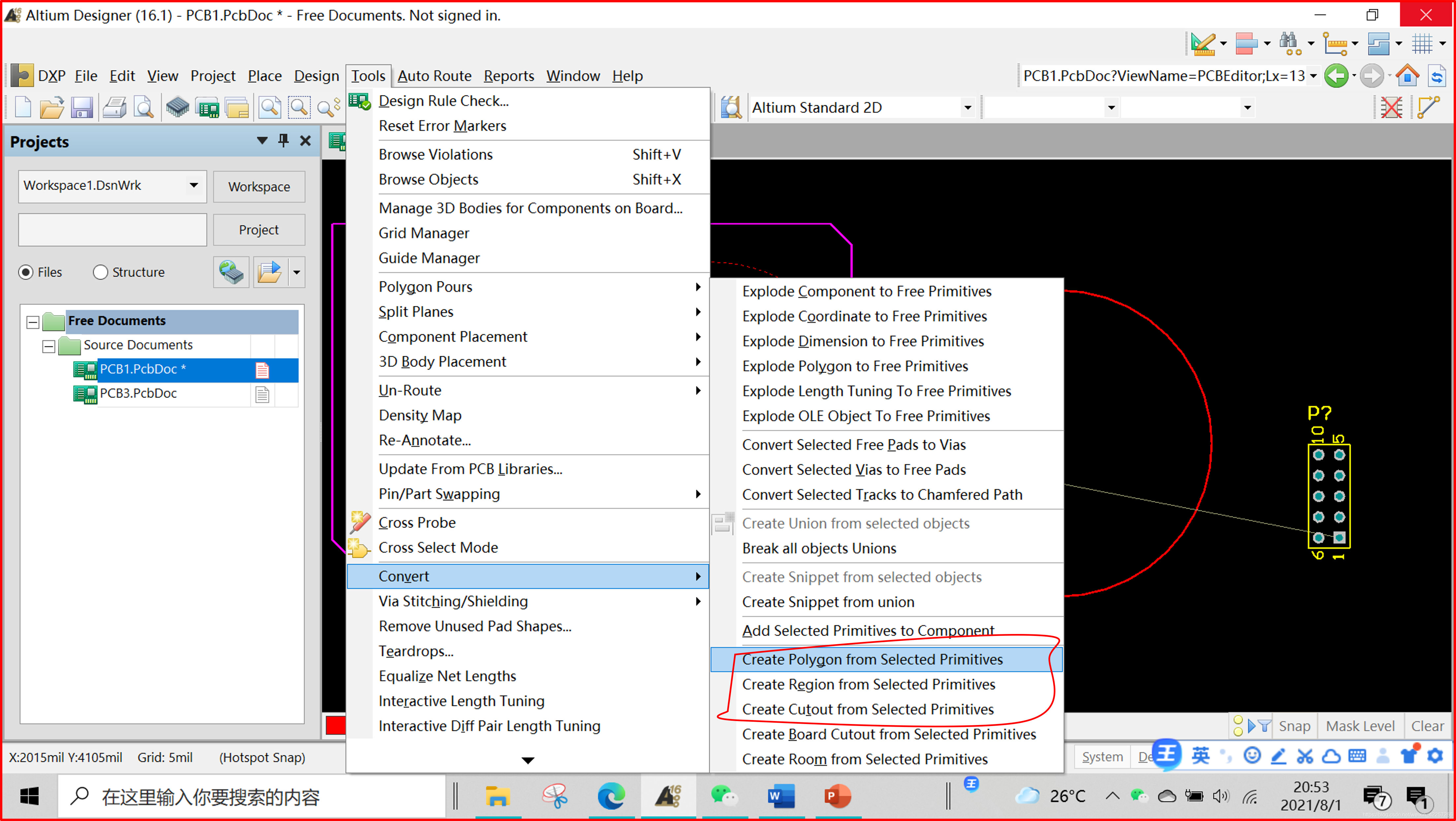Select the Files radio button
1456x821 pixels.
click(26, 272)
